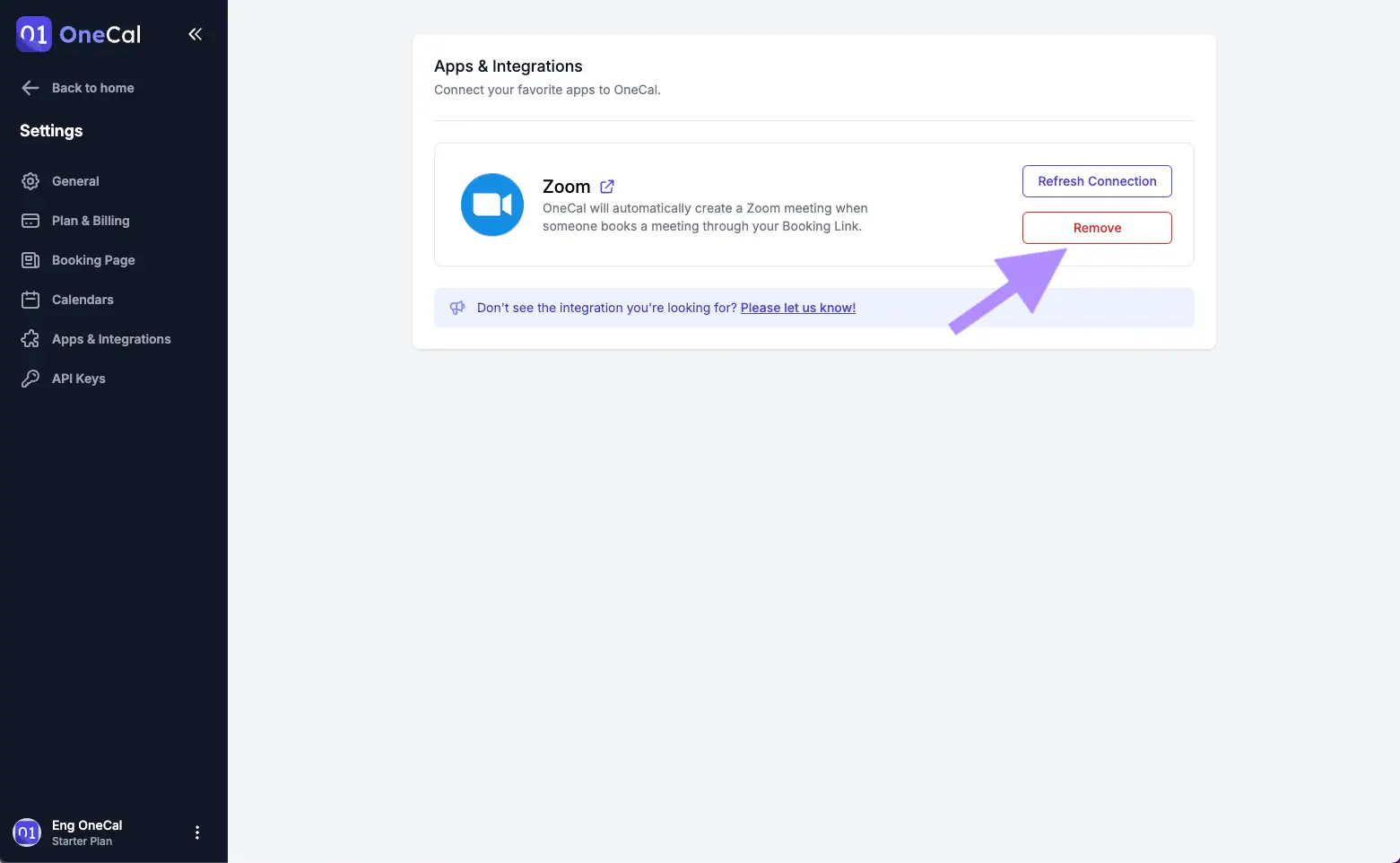The image size is (1400, 863).
Task: Click the back arrow icon
Action: click(30, 88)
